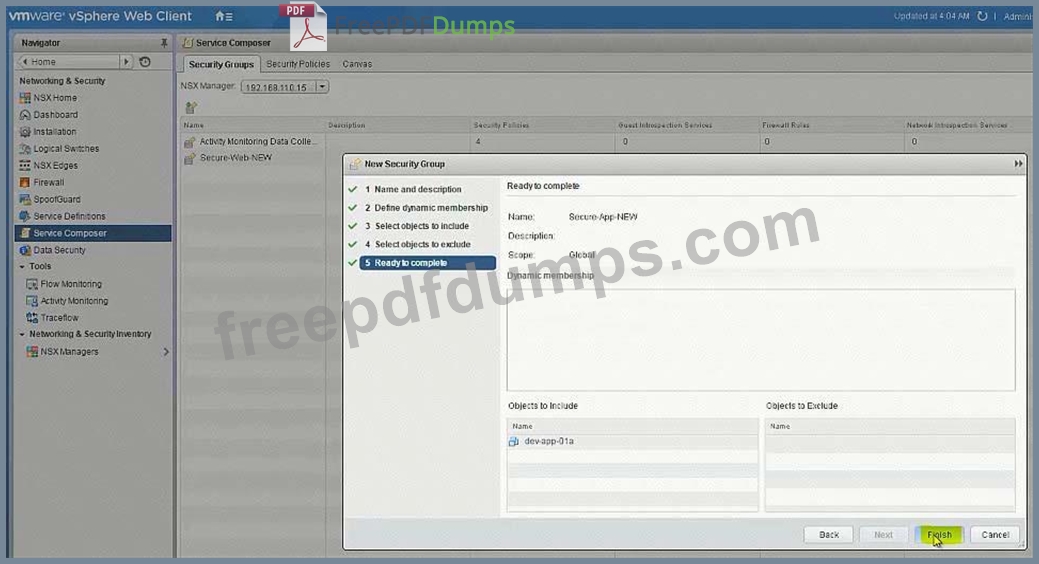Open the Firewall section

pos(49,182)
